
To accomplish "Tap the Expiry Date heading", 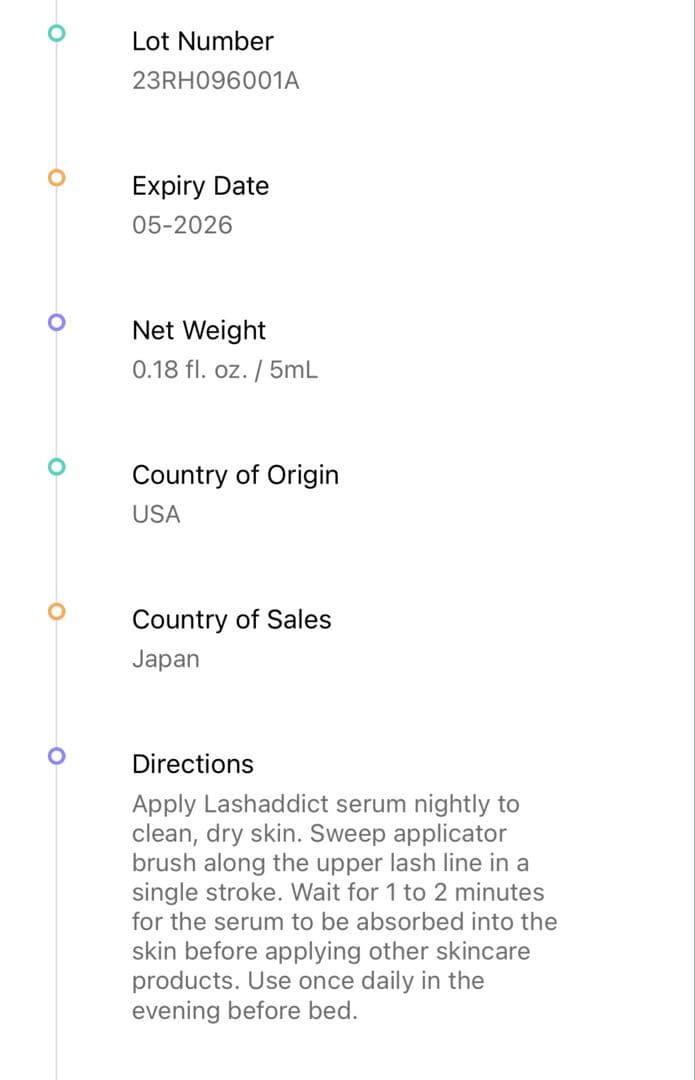I will pos(200,186).
